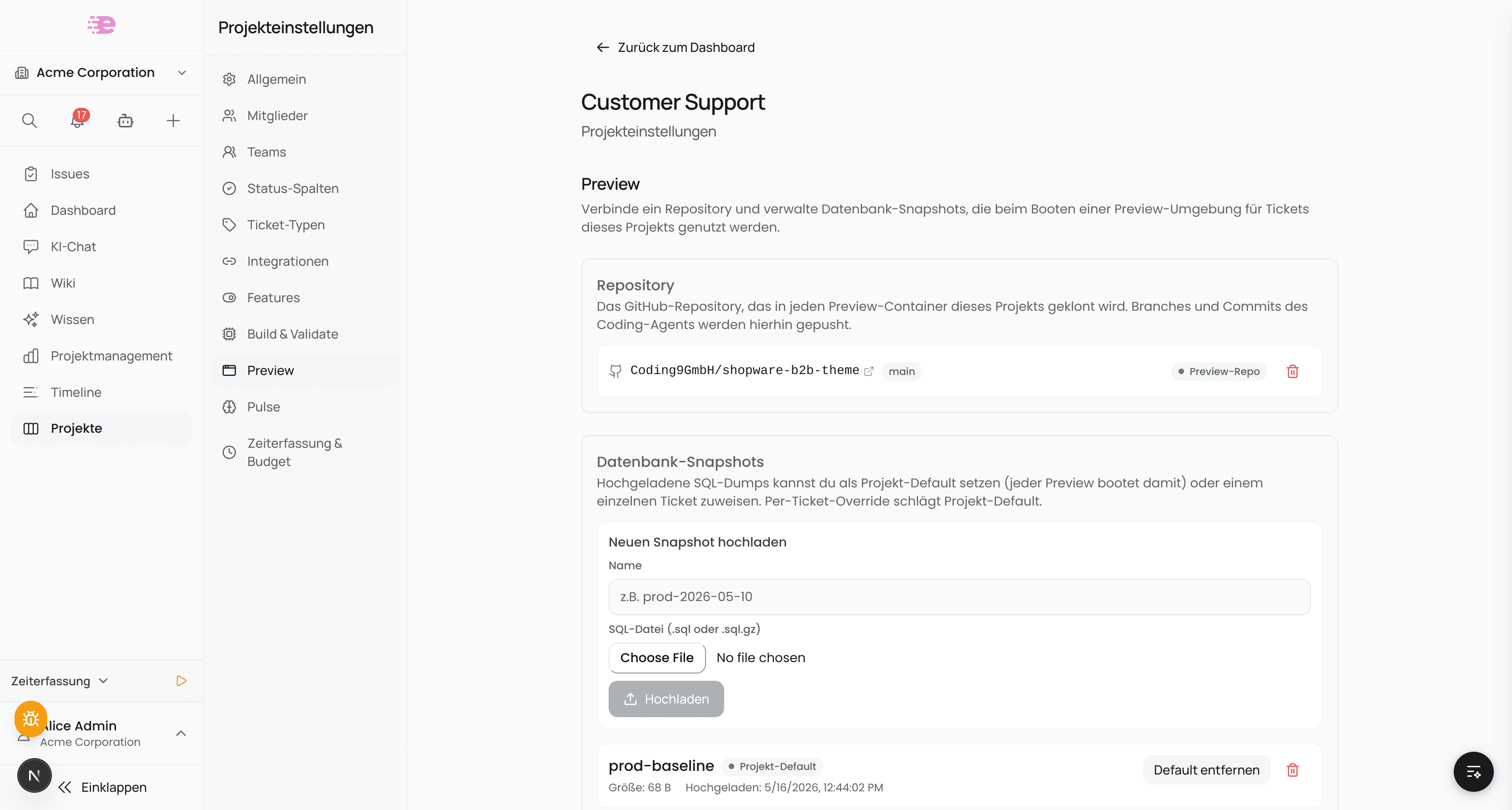Click the Projektmanagement chart icon
This screenshot has width=1512, height=810.
click(31, 356)
